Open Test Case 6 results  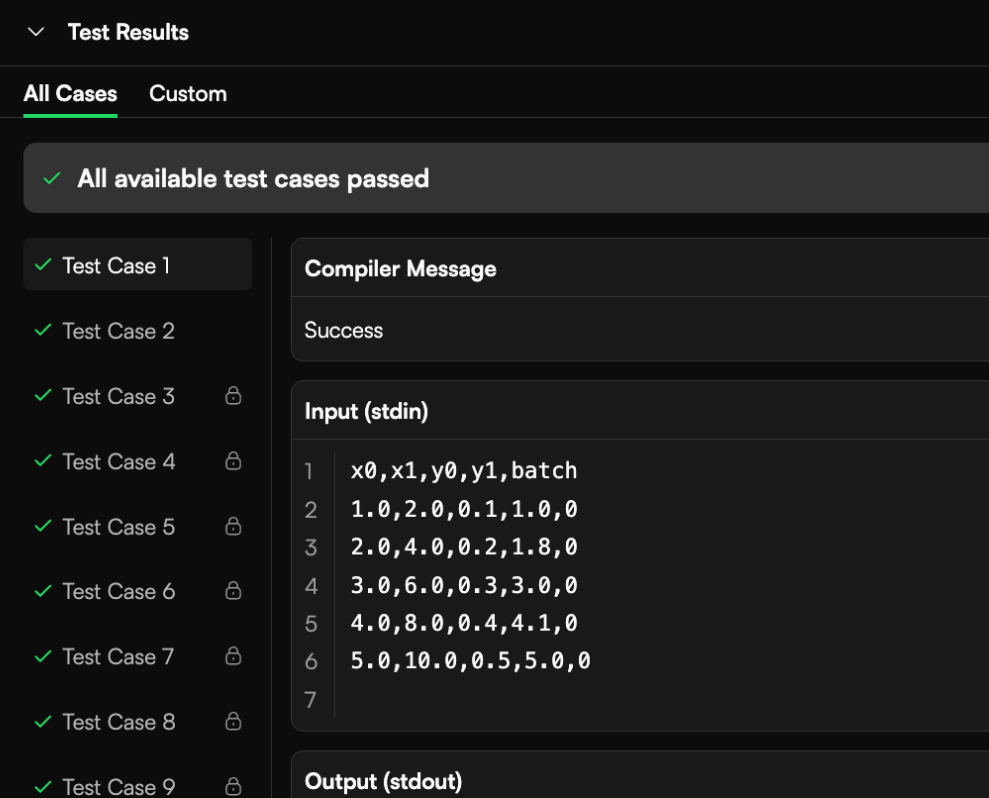pos(118,592)
